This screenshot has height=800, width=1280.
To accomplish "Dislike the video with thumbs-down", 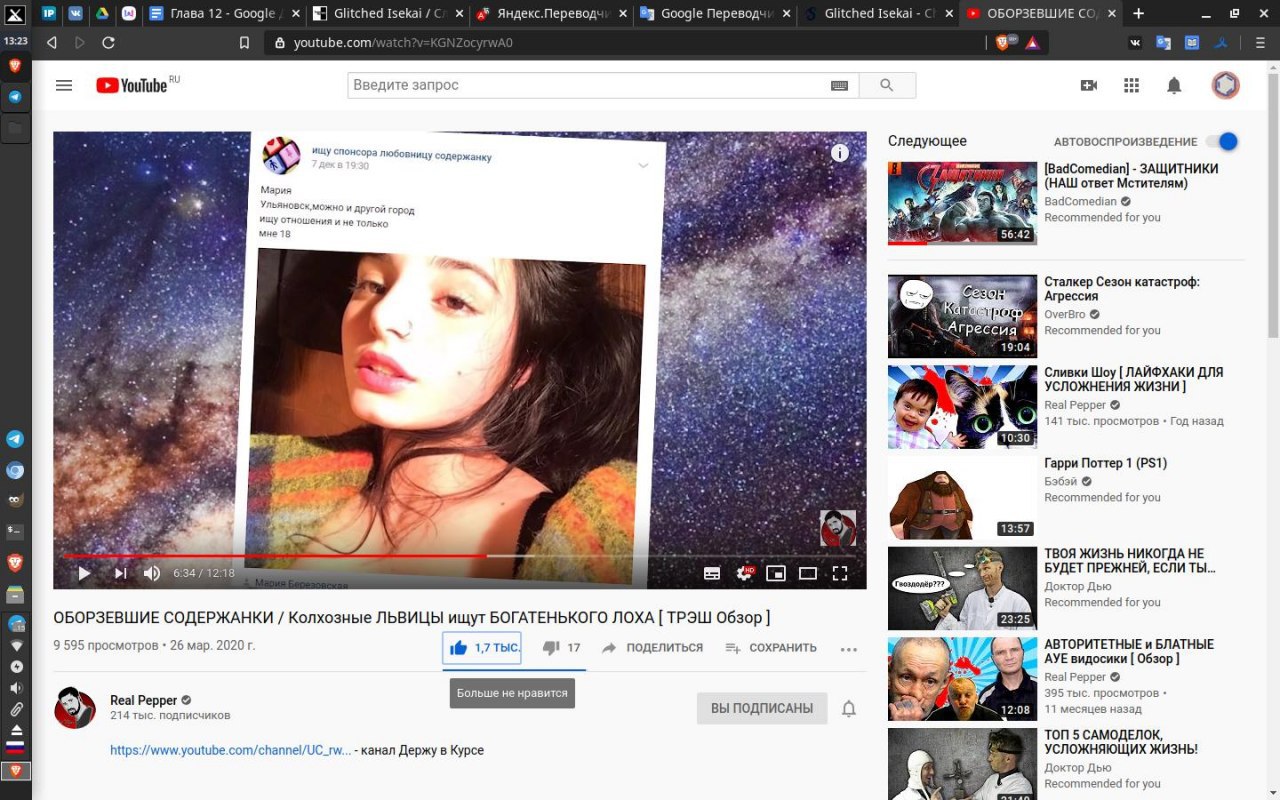I will point(561,648).
